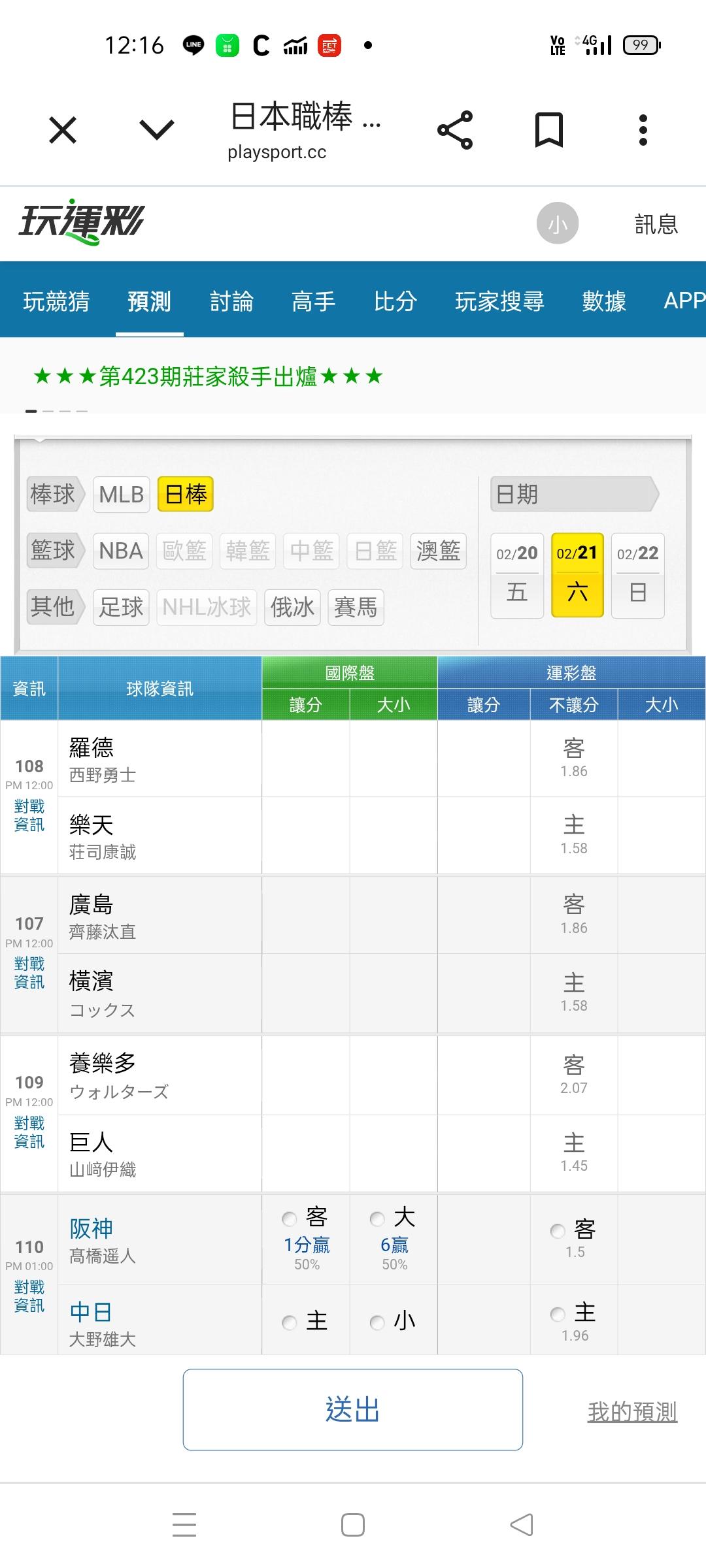Screen dimensions: 706x1568
Task: Select 主 1.96 radio in 運彩盤 不讓分
Action: coord(558,1314)
